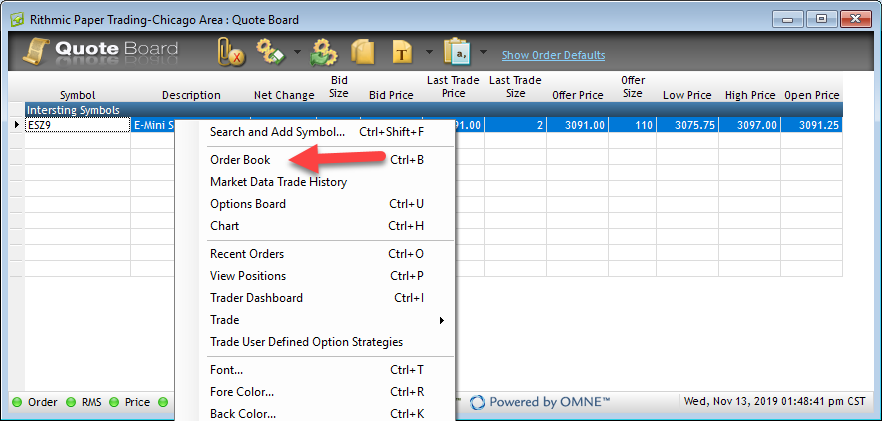Click the Symbol column header
882x421 pixels.
[x=78, y=95]
